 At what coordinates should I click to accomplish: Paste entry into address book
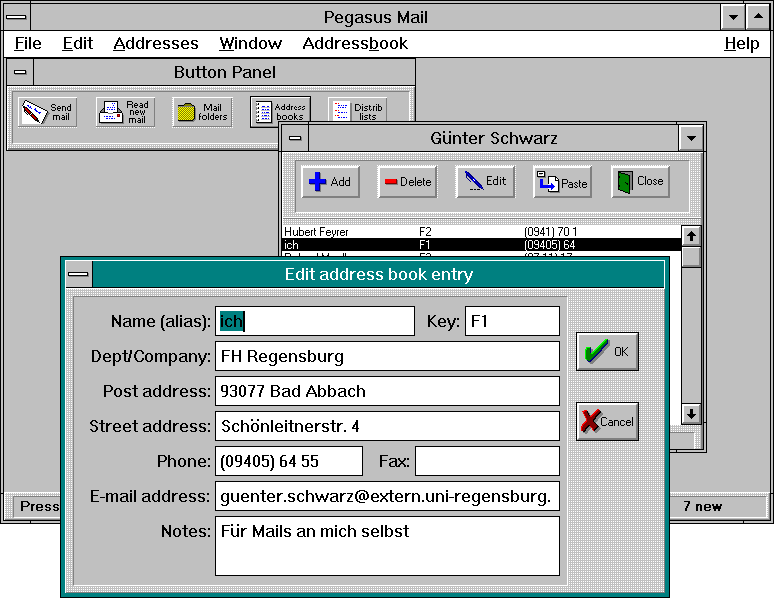pos(562,182)
